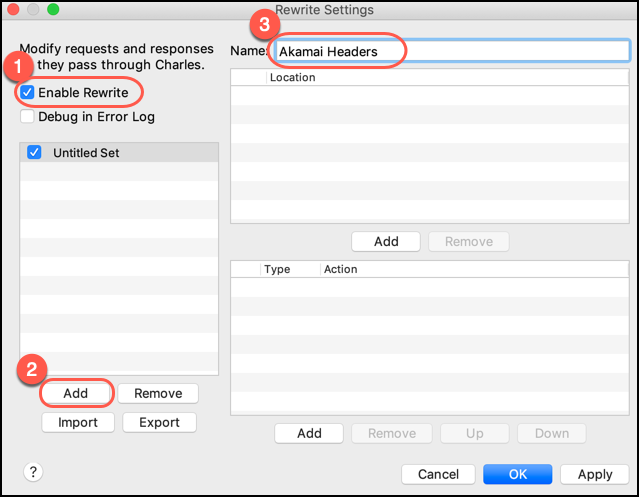Disable the Enable Rewrite checkbox

[x=27, y=93]
